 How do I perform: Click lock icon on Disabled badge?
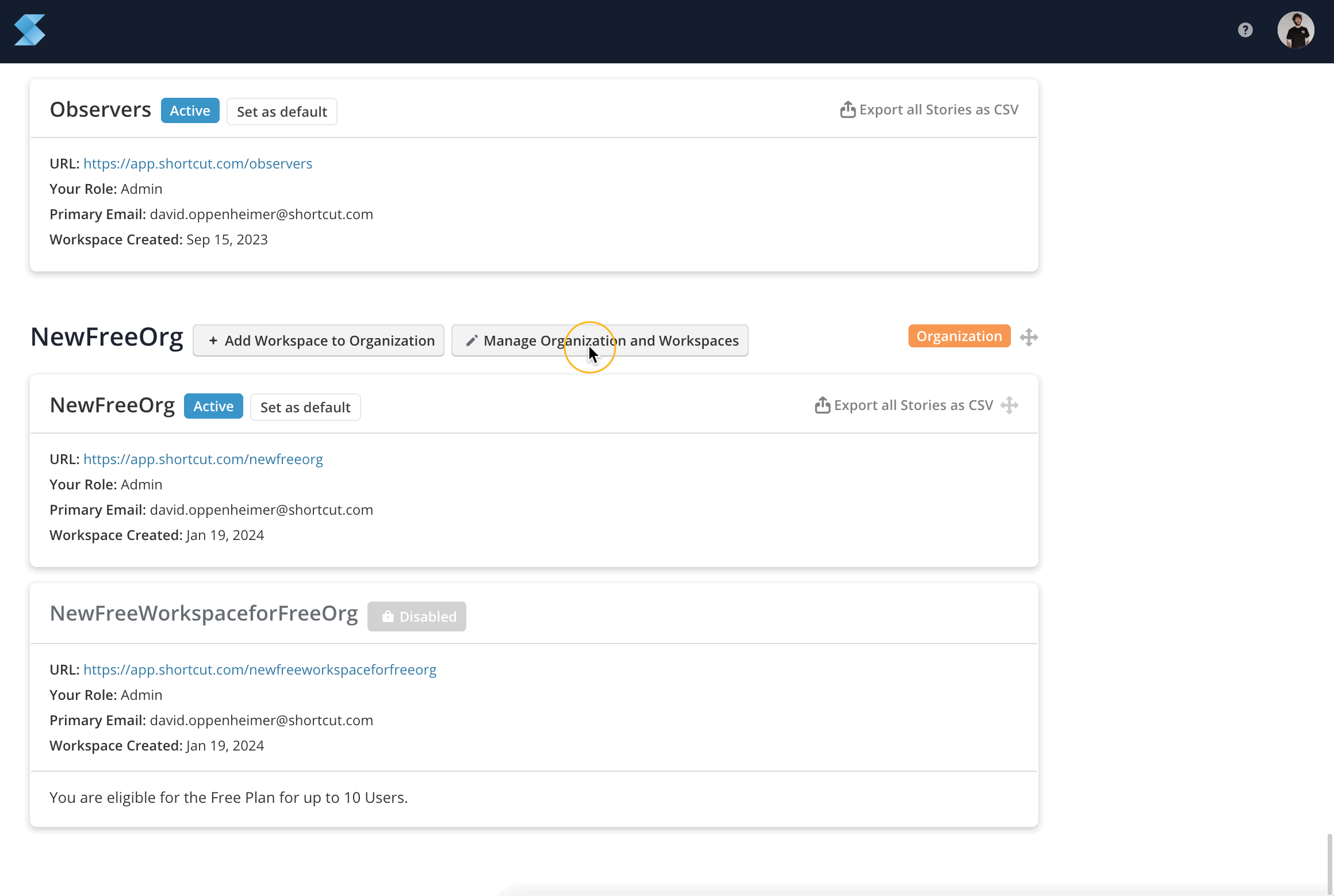pyautogui.click(x=388, y=617)
